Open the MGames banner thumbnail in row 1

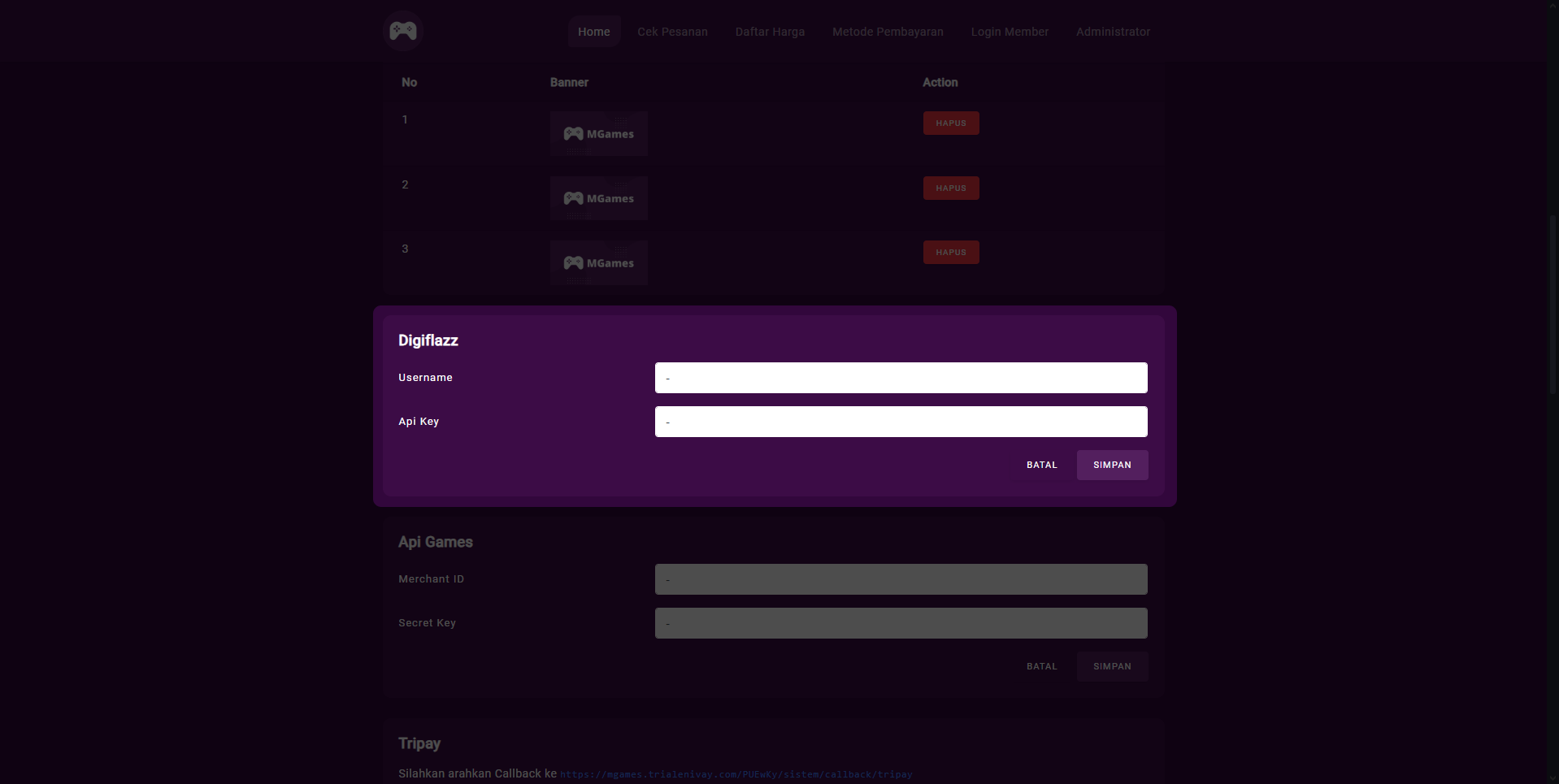click(599, 134)
